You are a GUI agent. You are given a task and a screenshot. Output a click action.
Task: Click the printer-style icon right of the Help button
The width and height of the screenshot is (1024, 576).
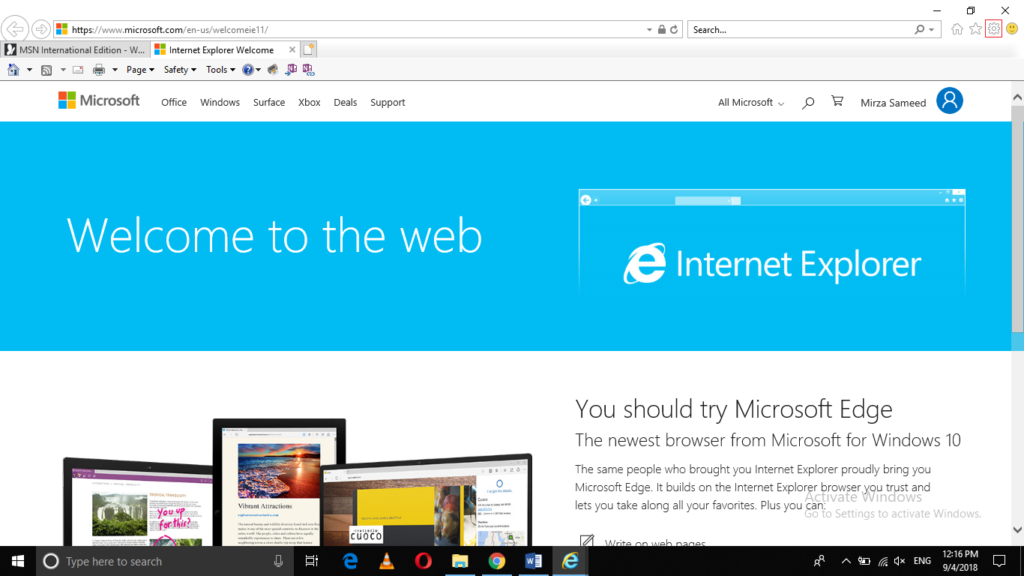click(x=273, y=69)
